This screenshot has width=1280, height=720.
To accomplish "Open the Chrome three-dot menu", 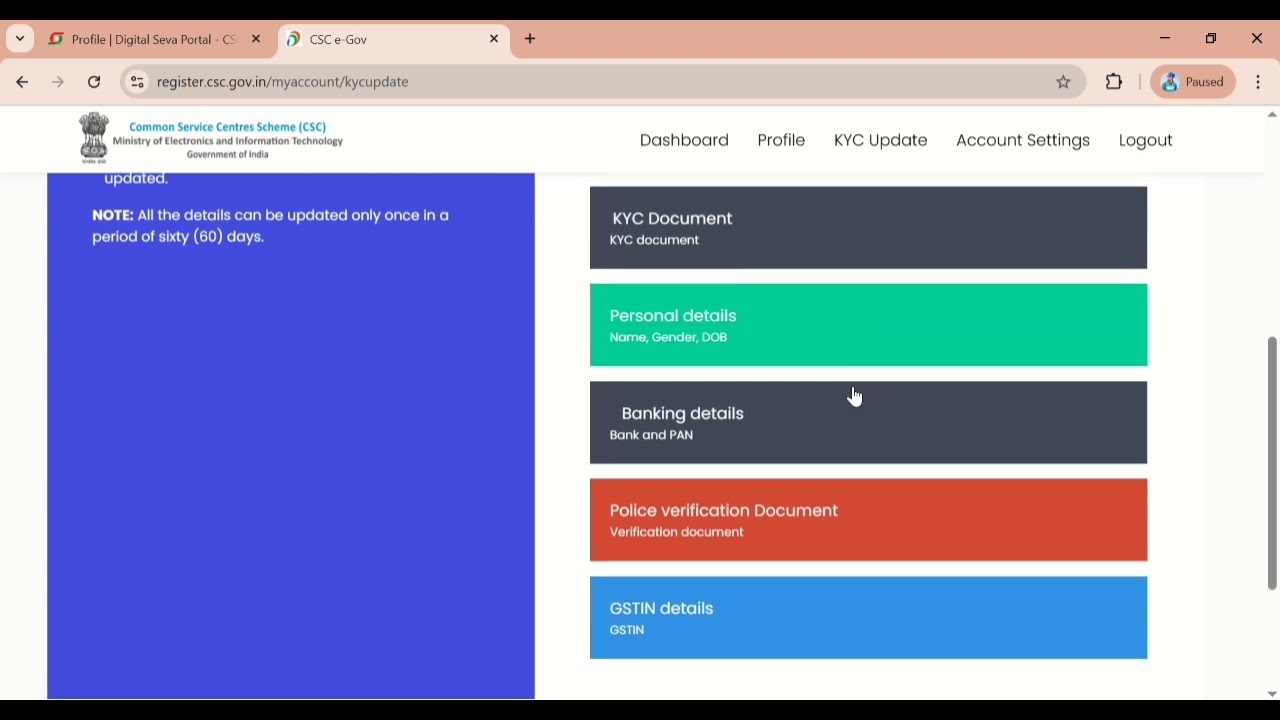I will [x=1259, y=83].
